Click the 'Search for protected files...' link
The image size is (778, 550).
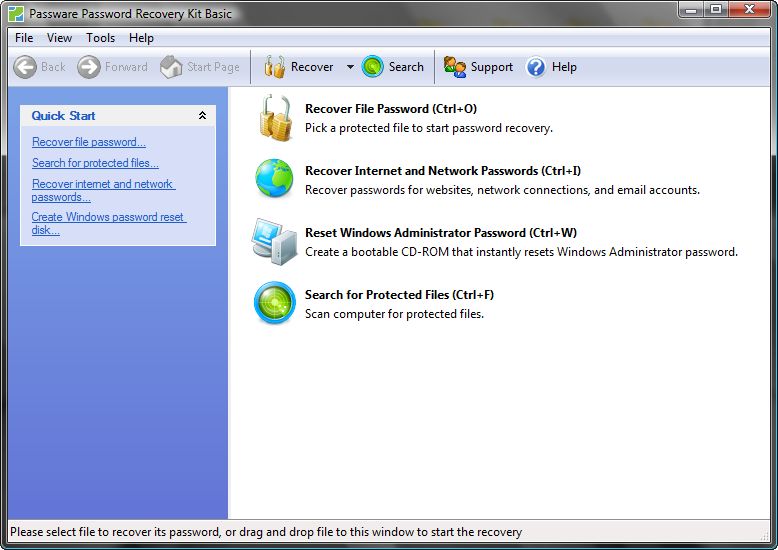coord(95,163)
